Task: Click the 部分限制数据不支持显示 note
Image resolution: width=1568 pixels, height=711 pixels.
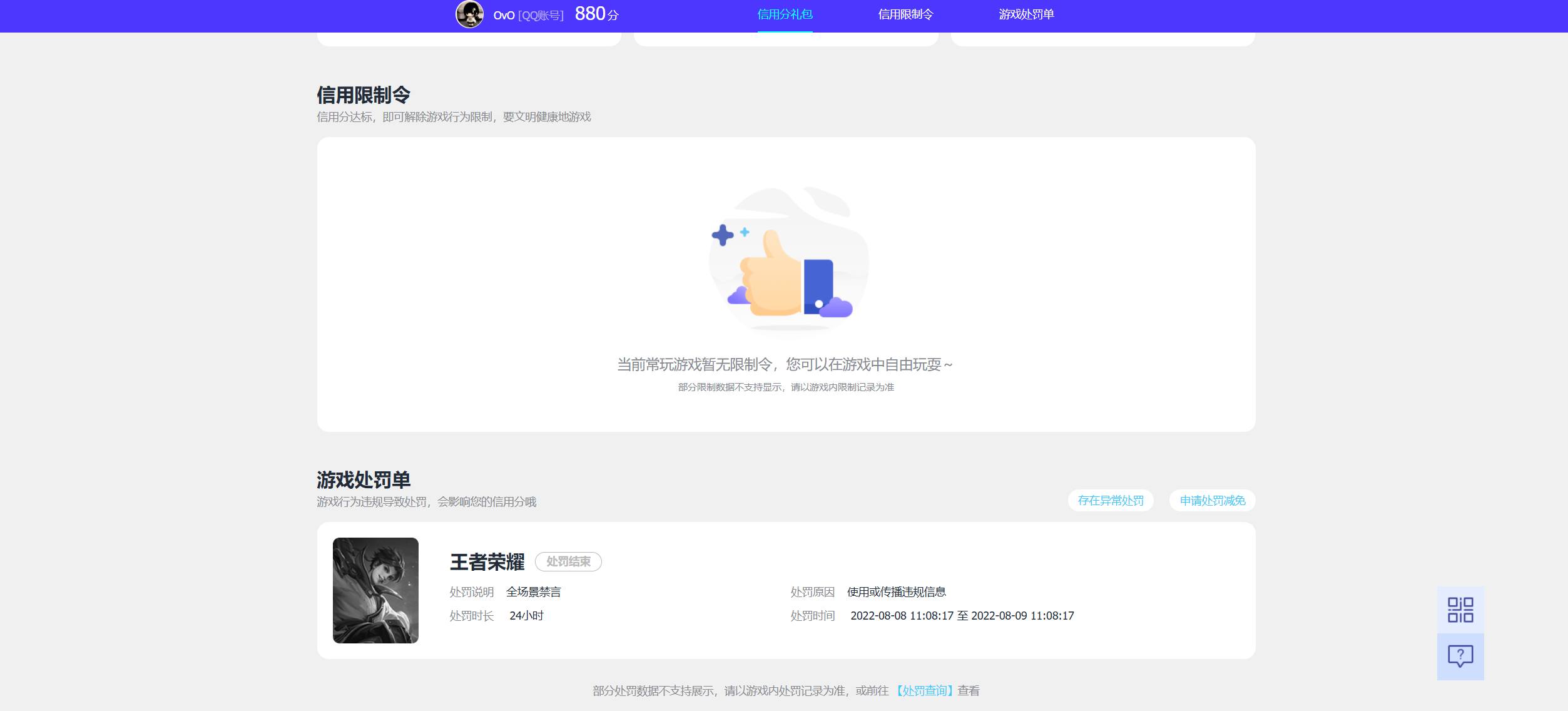Action: pos(786,387)
